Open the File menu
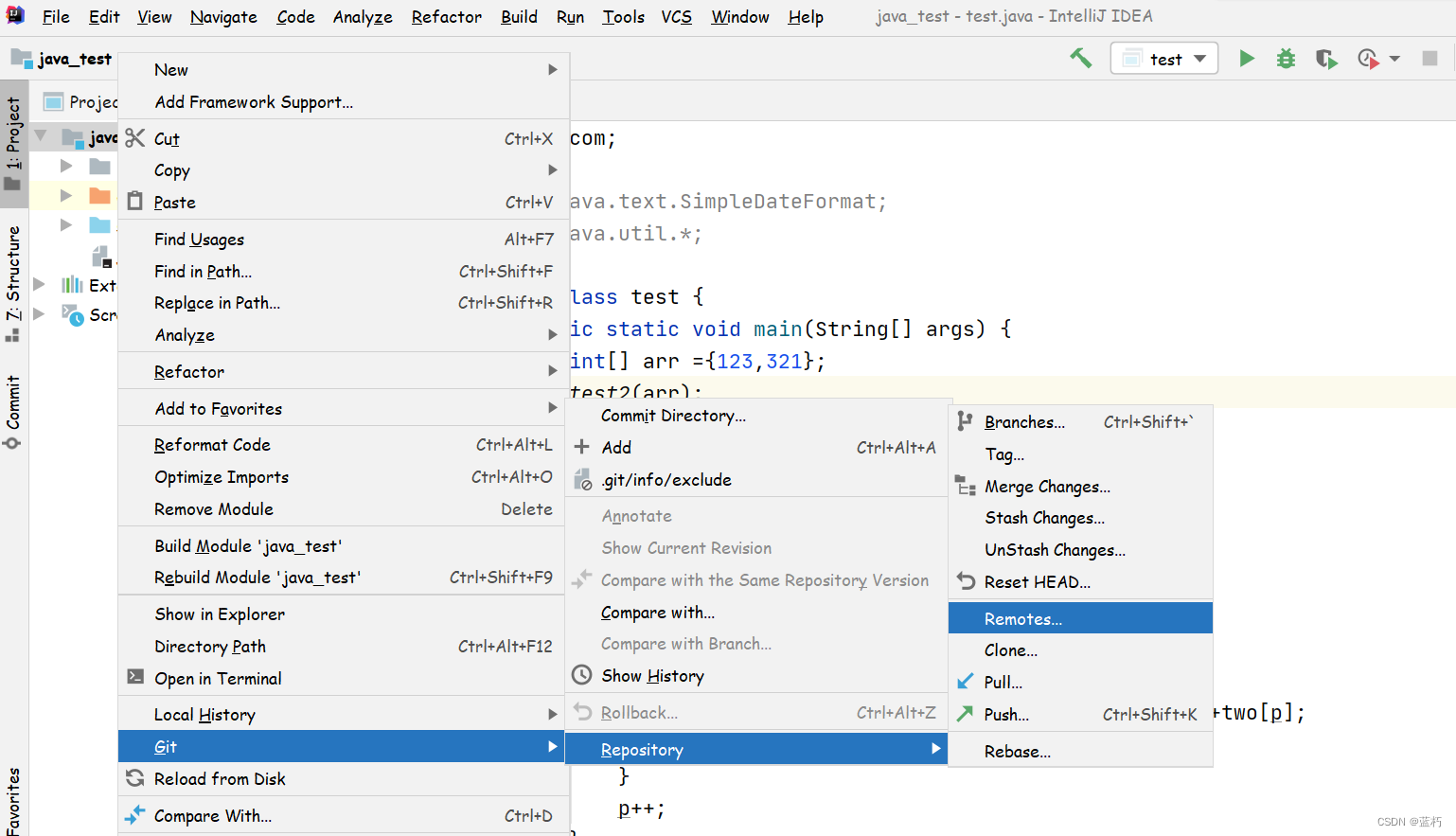The image size is (1456, 836). [56, 17]
